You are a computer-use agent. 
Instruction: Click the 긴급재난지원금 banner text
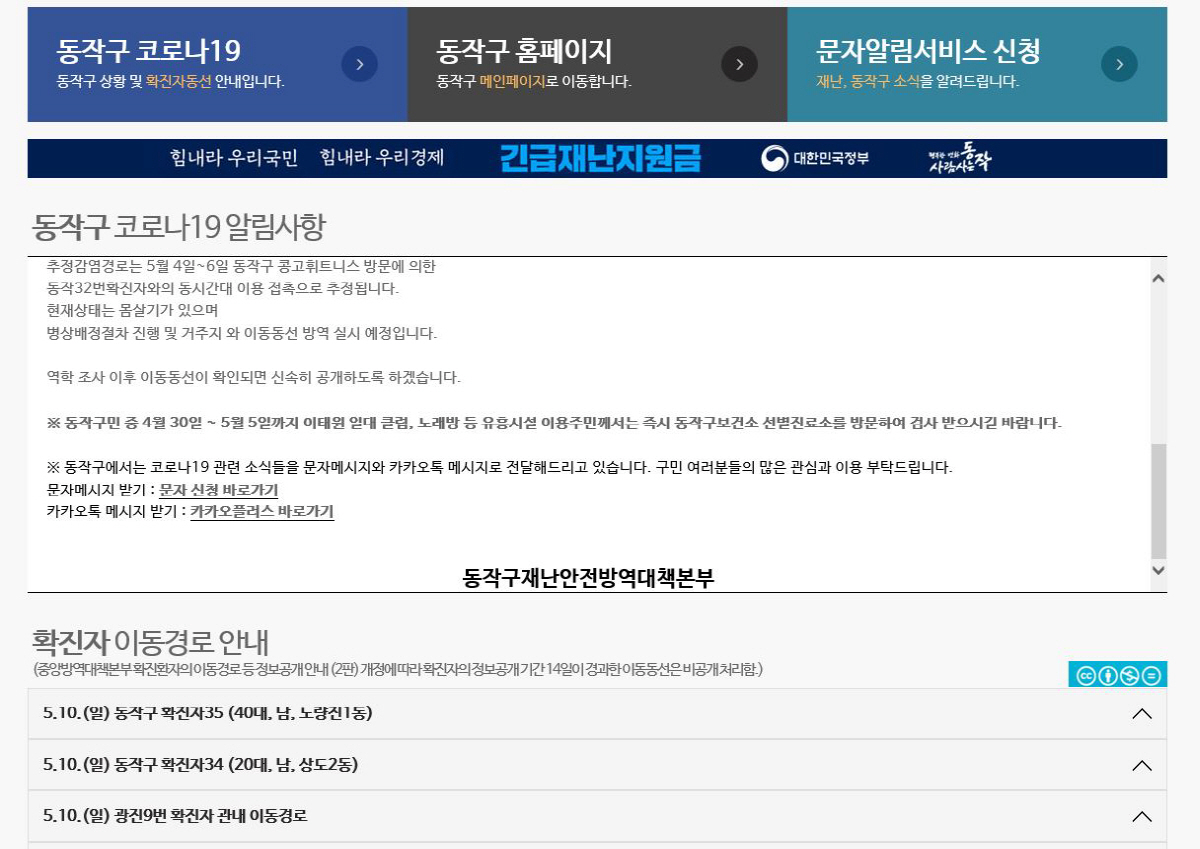[600, 159]
